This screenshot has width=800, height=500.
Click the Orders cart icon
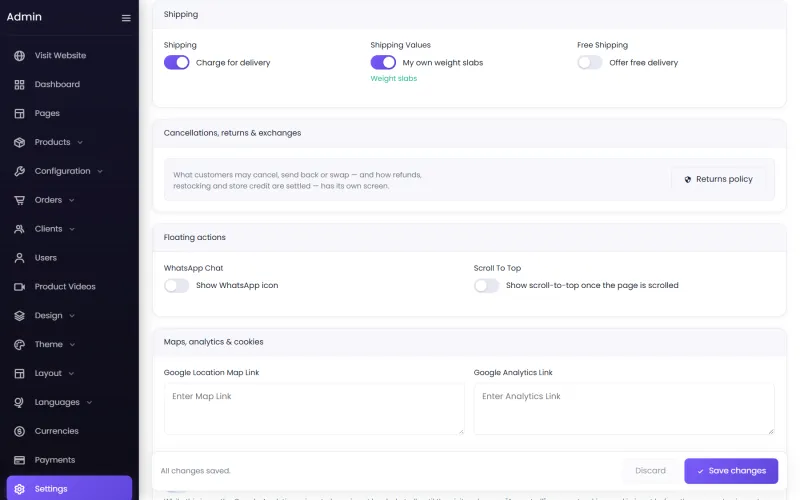pyautogui.click(x=19, y=200)
